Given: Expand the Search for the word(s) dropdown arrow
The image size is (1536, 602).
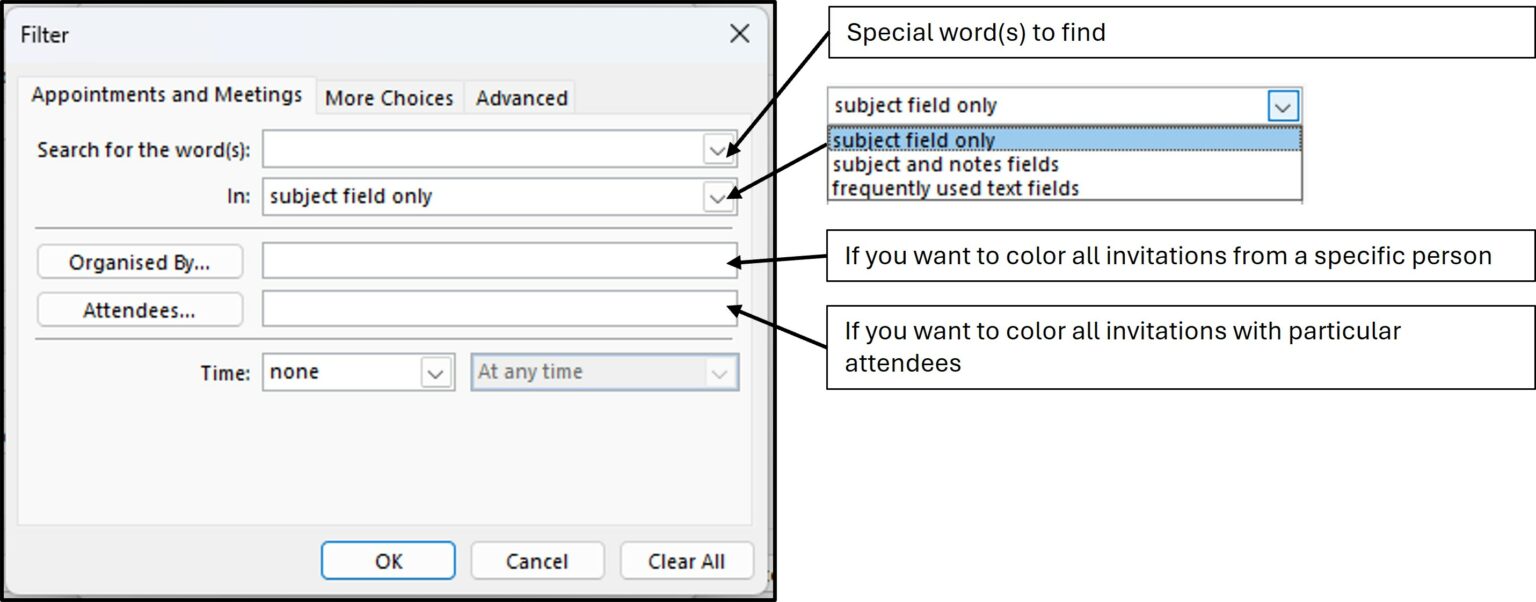Looking at the screenshot, I should (717, 150).
